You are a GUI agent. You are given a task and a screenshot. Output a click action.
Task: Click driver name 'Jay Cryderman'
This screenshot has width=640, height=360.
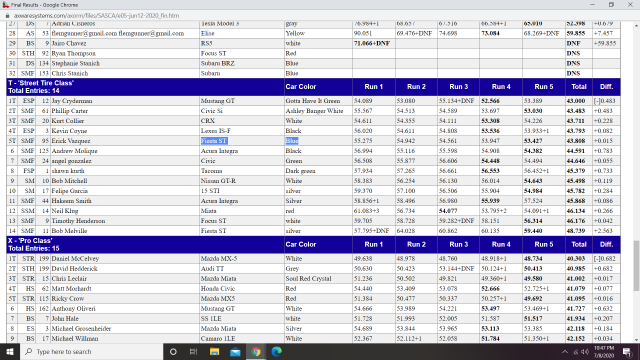[x=72, y=101]
